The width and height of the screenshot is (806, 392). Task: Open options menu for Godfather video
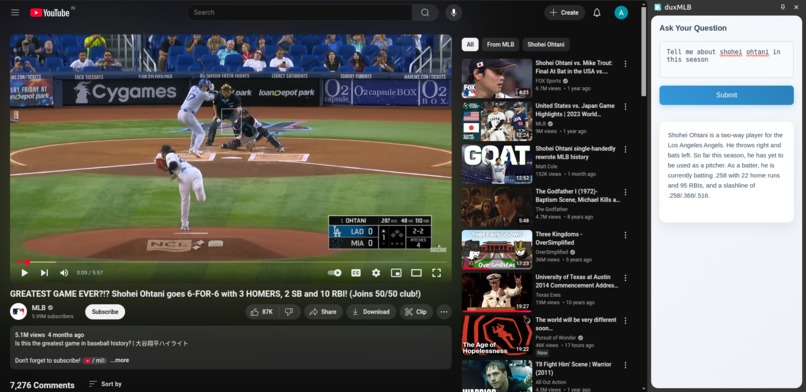tap(626, 192)
